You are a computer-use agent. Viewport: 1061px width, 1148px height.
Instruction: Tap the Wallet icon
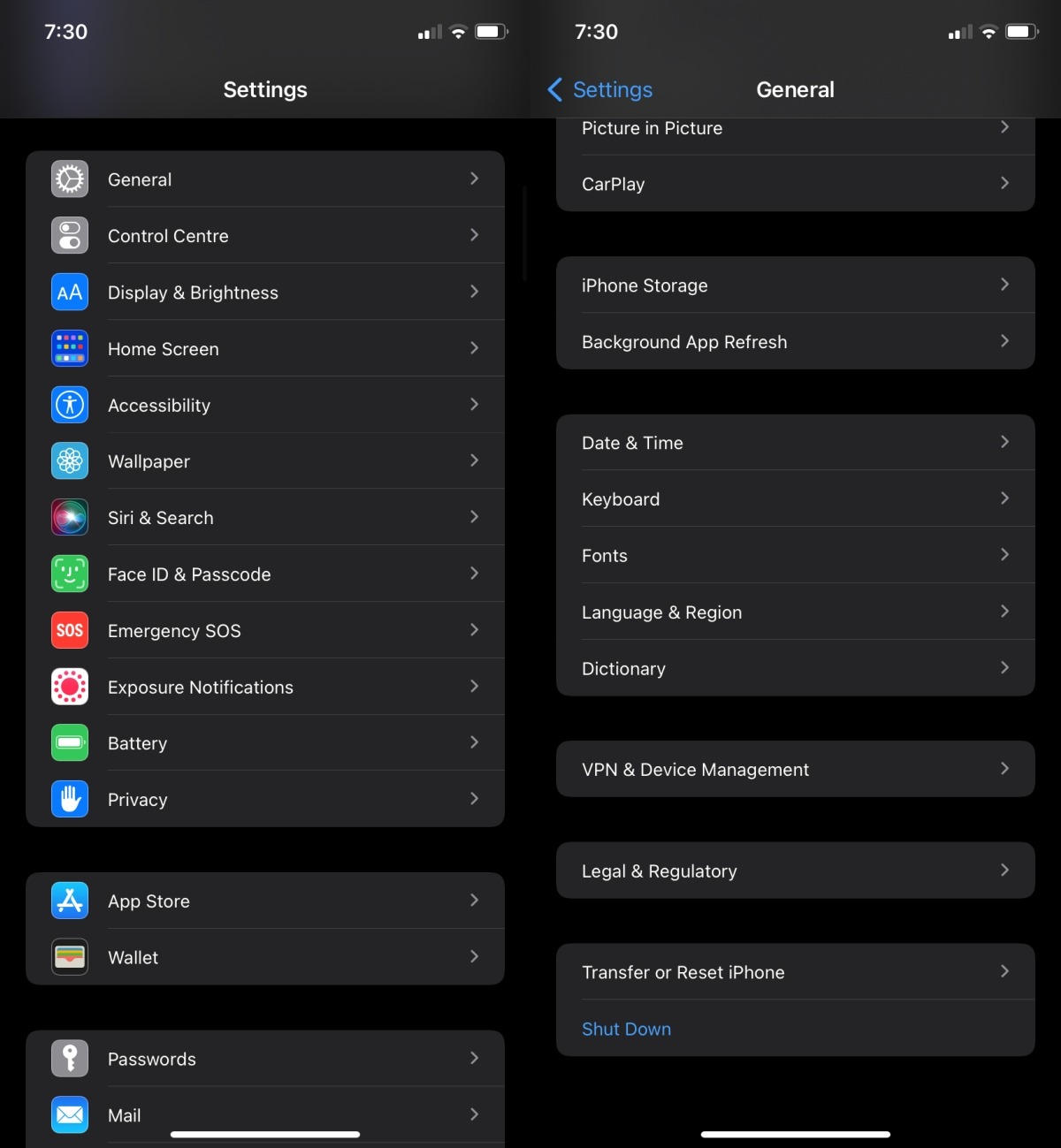click(70, 957)
